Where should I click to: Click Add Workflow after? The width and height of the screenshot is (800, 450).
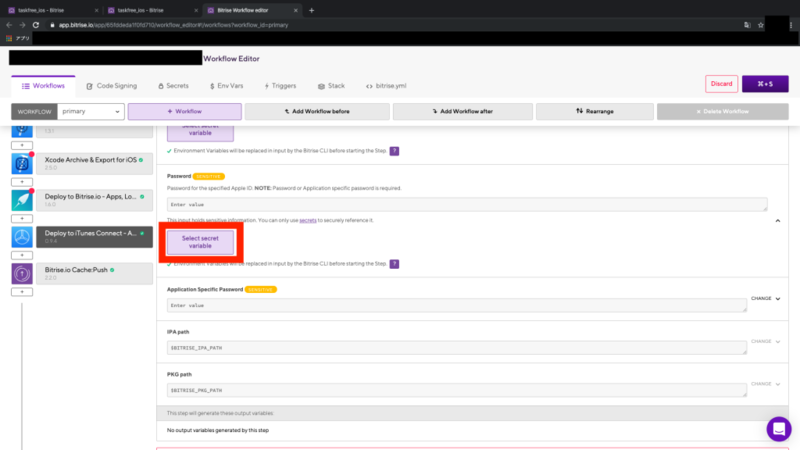463,111
